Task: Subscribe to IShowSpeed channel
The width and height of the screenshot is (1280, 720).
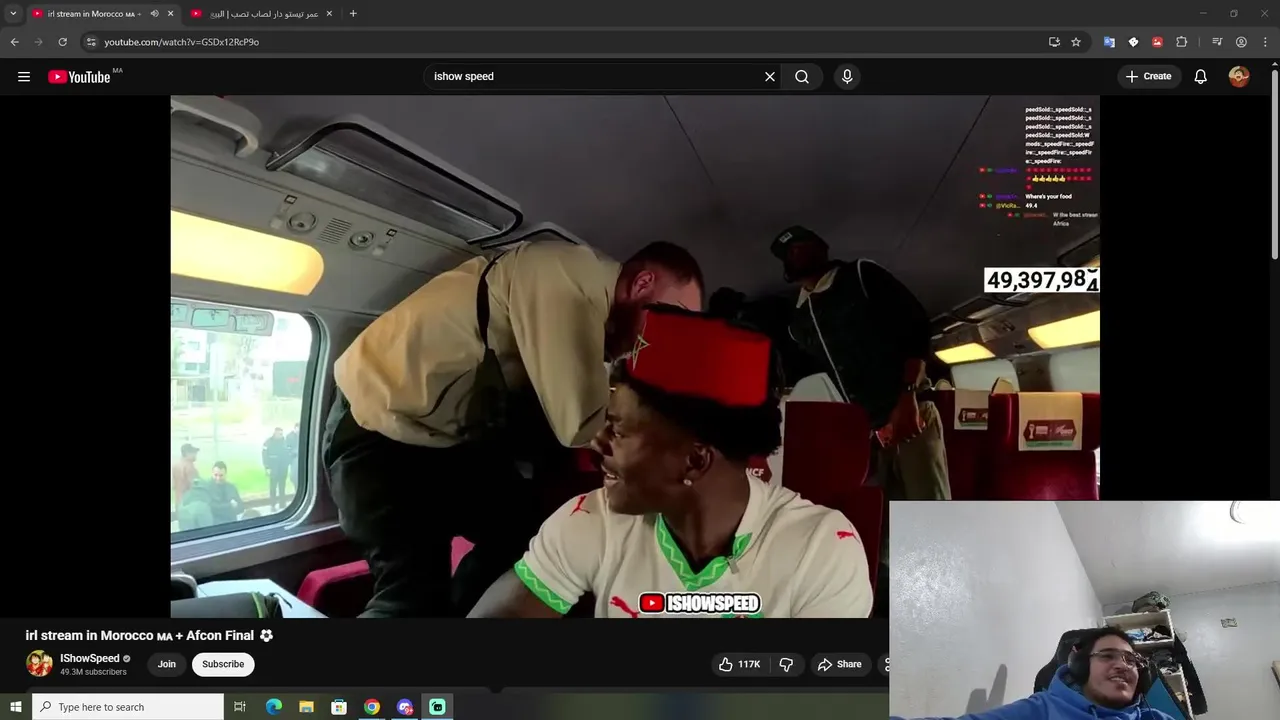Action: (x=223, y=664)
